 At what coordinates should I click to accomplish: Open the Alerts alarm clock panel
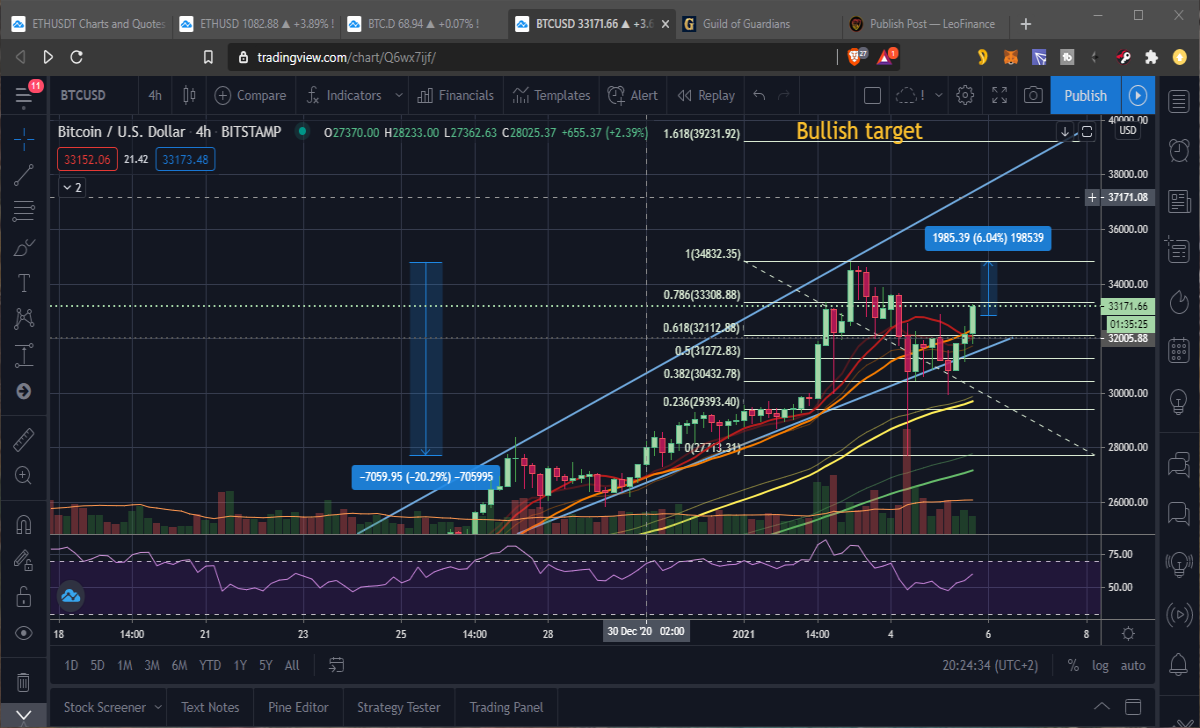(x=1179, y=150)
